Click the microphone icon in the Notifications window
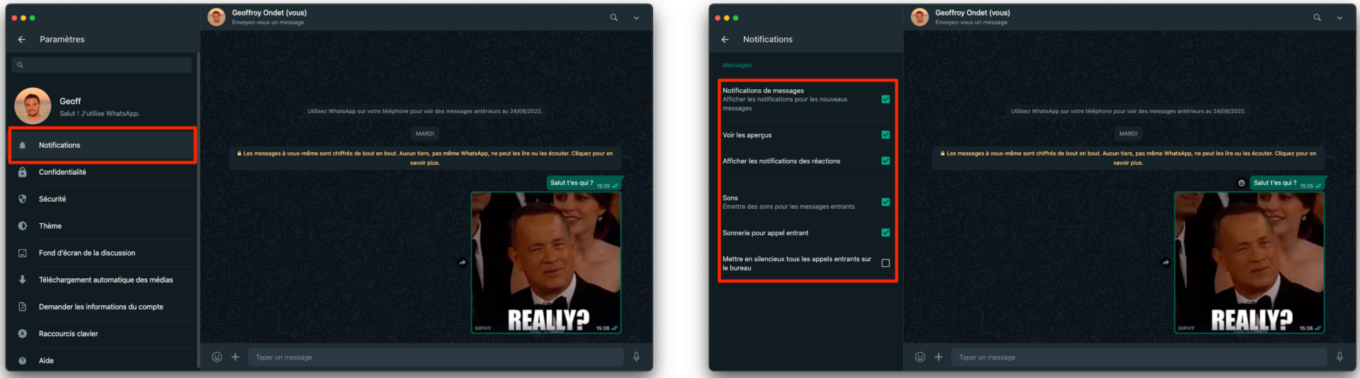The height and width of the screenshot is (378, 1360). 1339,356
